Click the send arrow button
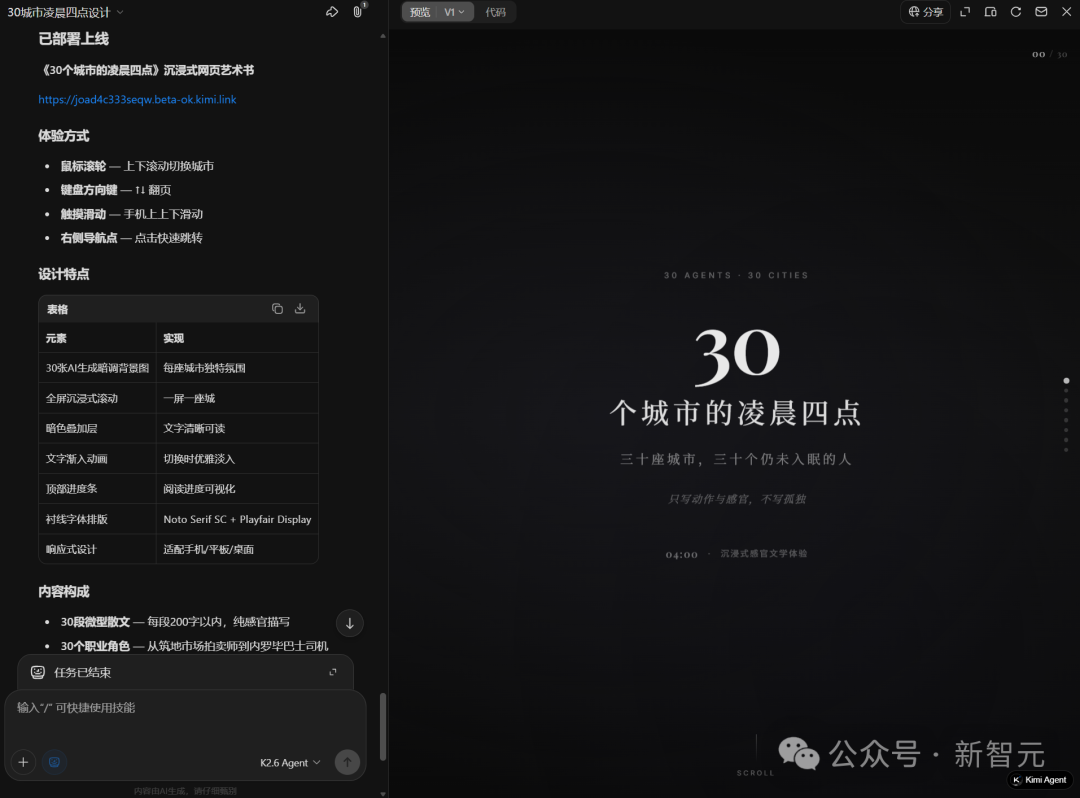This screenshot has width=1080, height=798. pyautogui.click(x=347, y=762)
